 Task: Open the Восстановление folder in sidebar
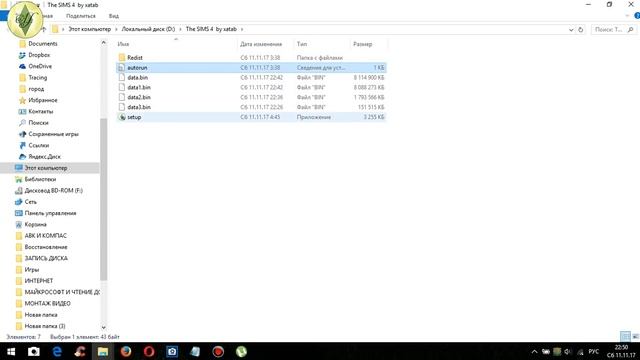(x=46, y=247)
